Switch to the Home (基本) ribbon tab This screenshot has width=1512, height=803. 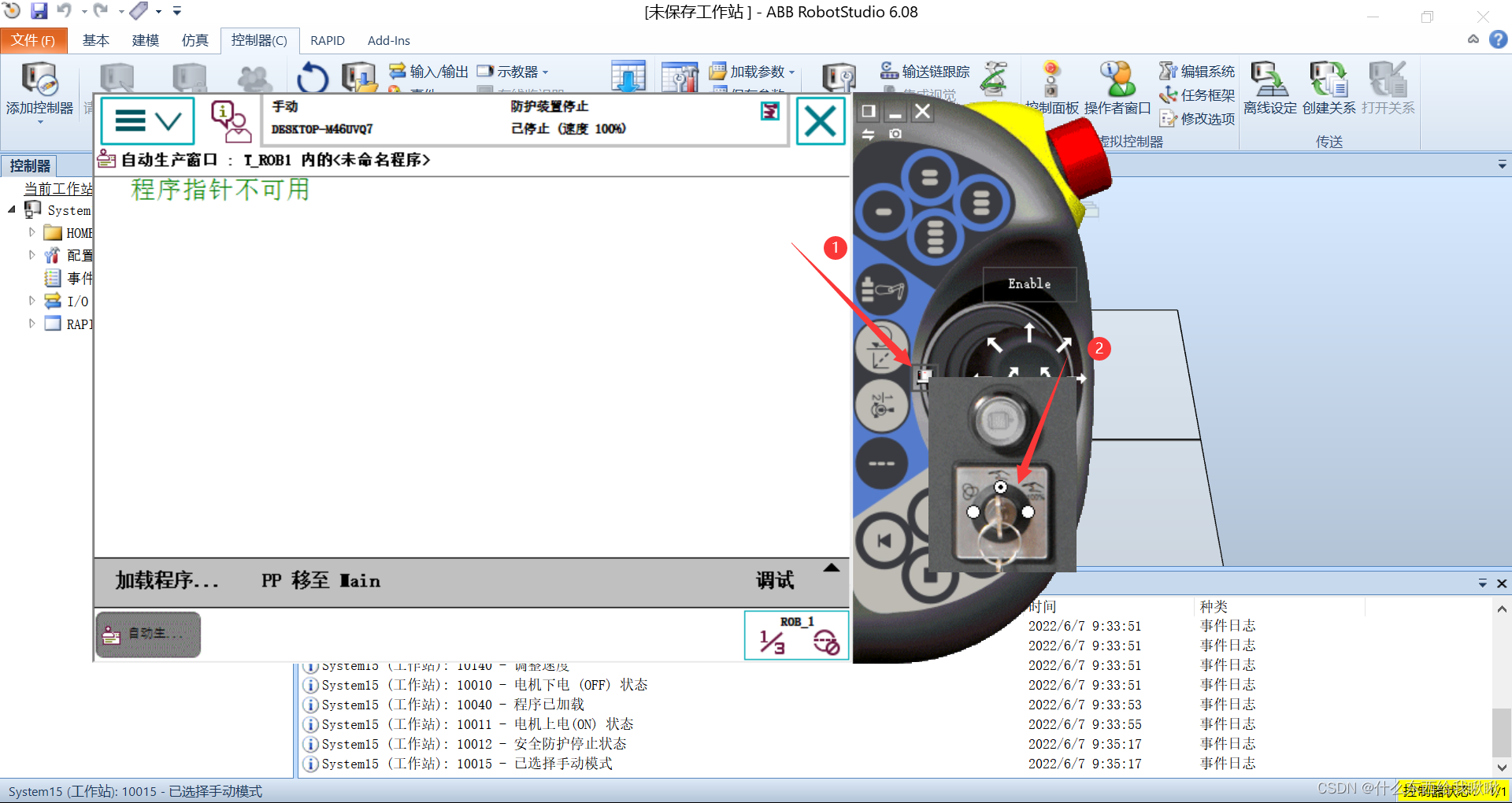tap(96, 40)
